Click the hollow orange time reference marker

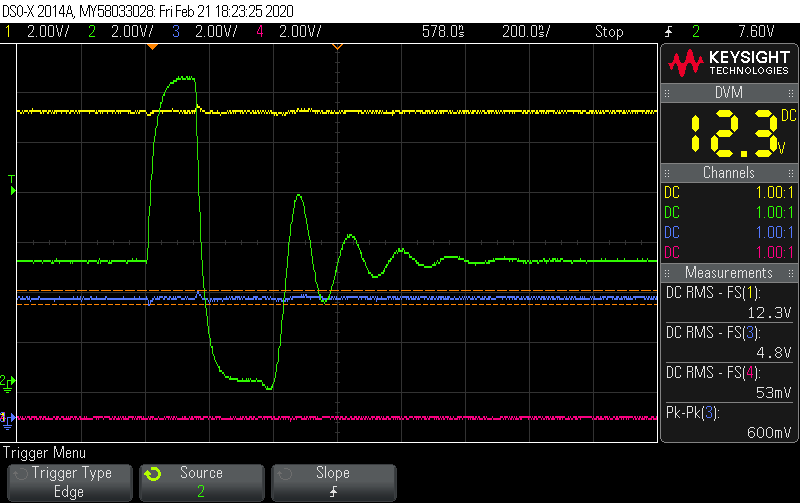pyautogui.click(x=337, y=47)
